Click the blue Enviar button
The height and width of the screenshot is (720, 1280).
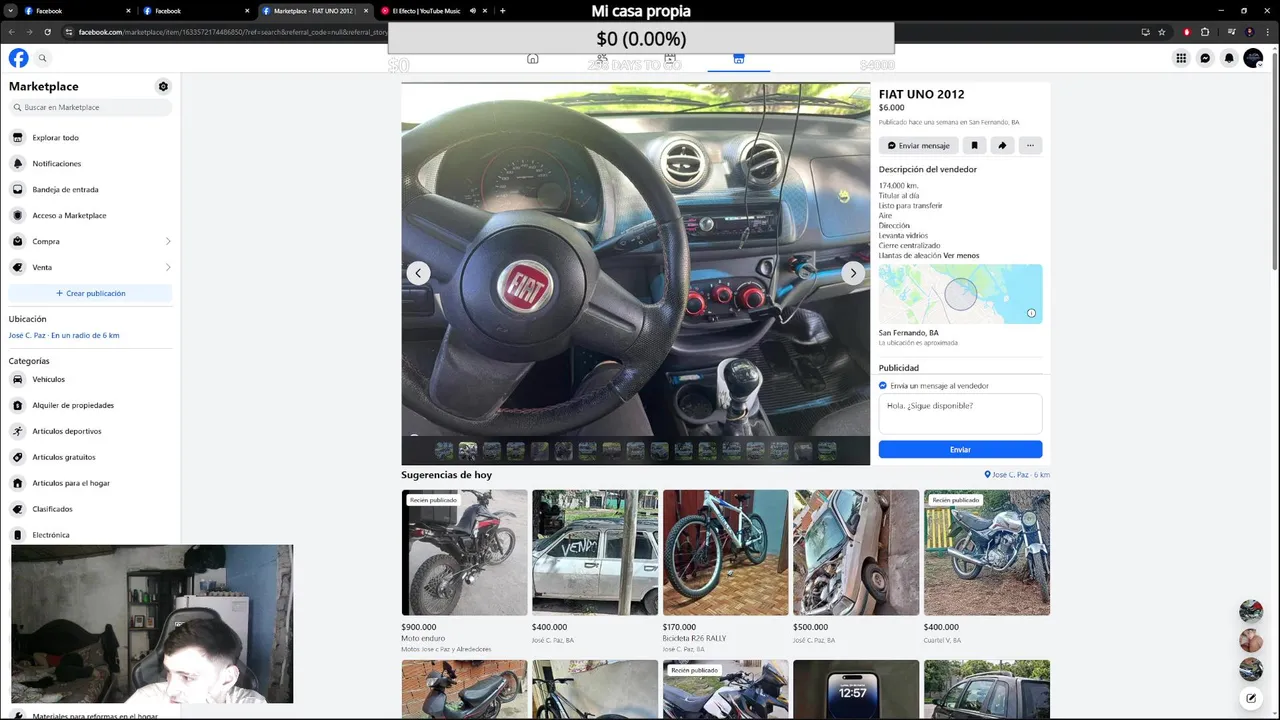click(960, 450)
